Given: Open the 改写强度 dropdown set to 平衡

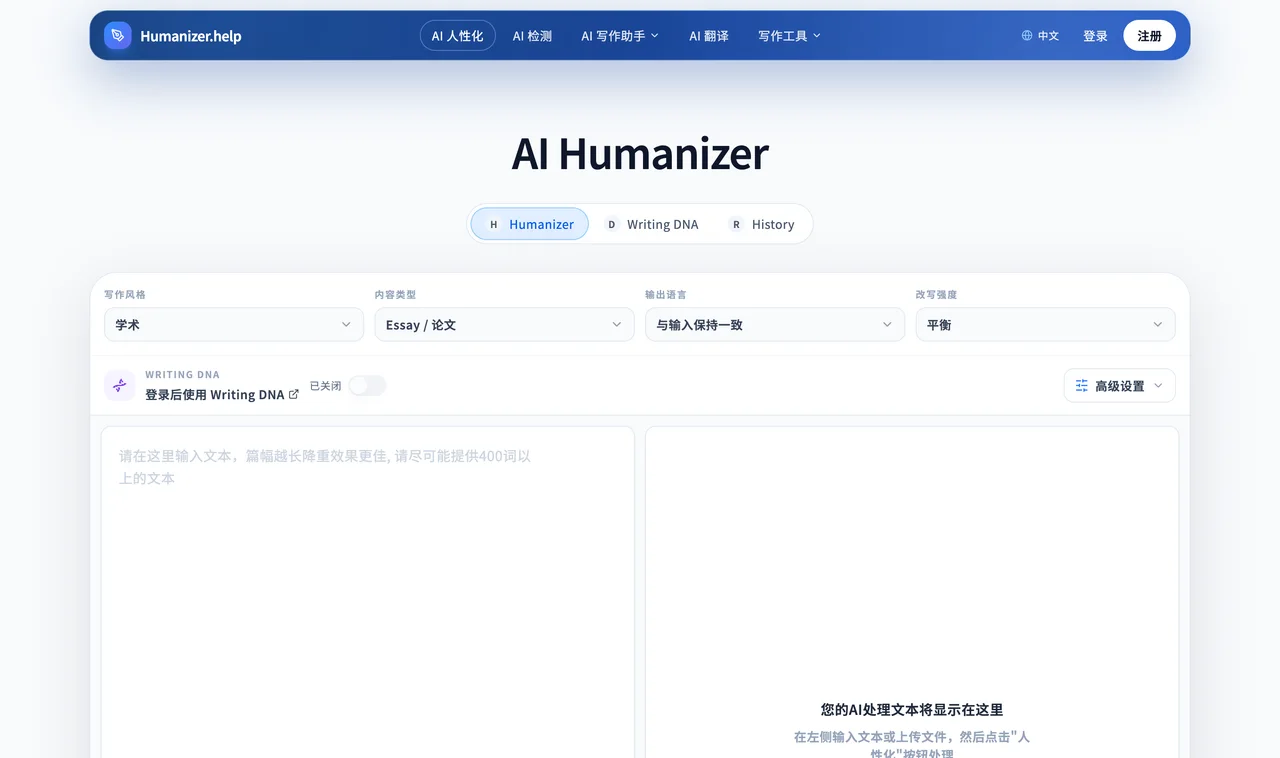Looking at the screenshot, I should (x=1045, y=325).
